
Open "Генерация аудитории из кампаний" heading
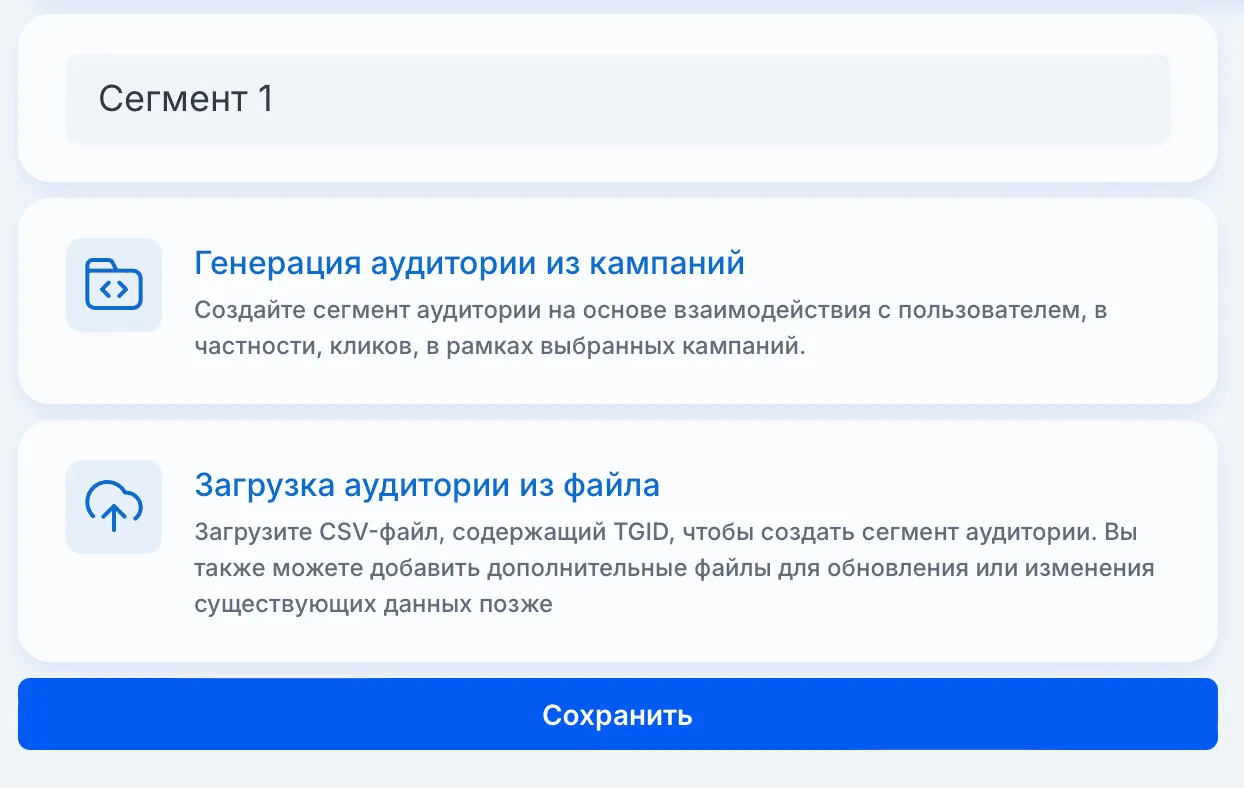point(469,264)
